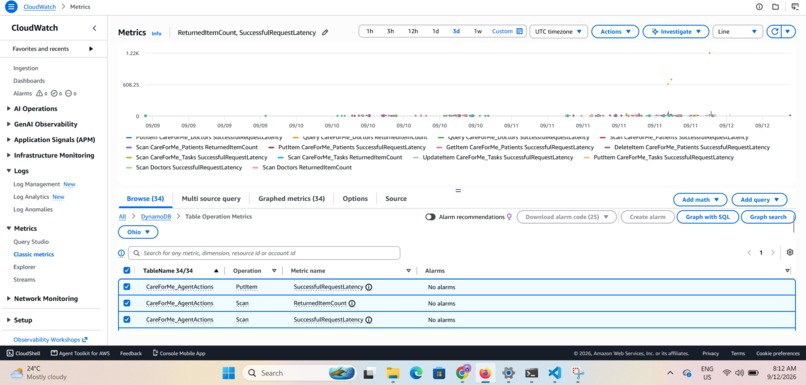The width and height of the screenshot is (806, 385).
Task: Open the Line graph type dropdown
Action: coord(738,31)
